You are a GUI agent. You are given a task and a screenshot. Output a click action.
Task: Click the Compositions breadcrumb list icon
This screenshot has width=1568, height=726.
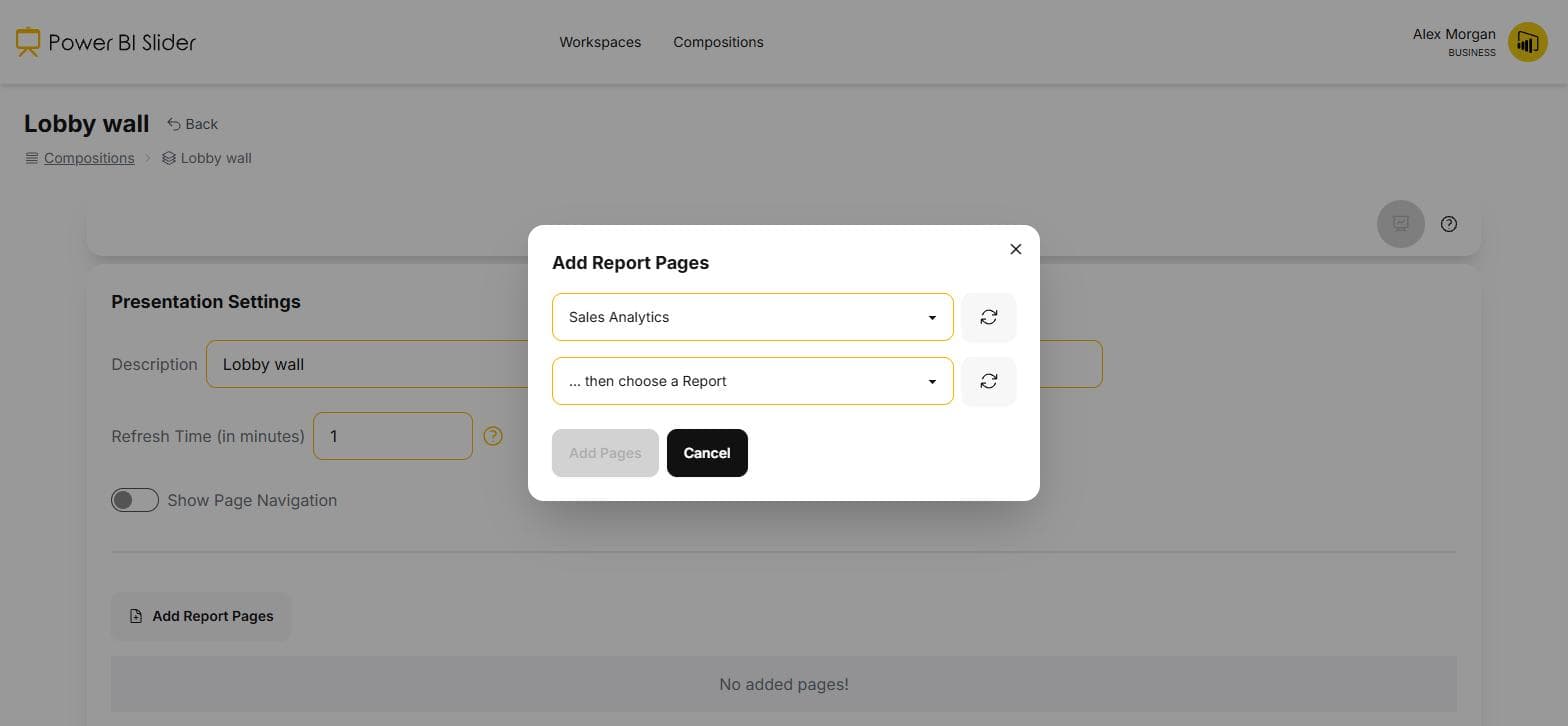tap(32, 158)
